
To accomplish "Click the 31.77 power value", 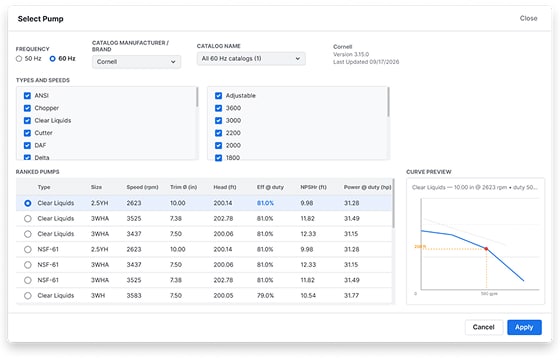I will click(351, 295).
